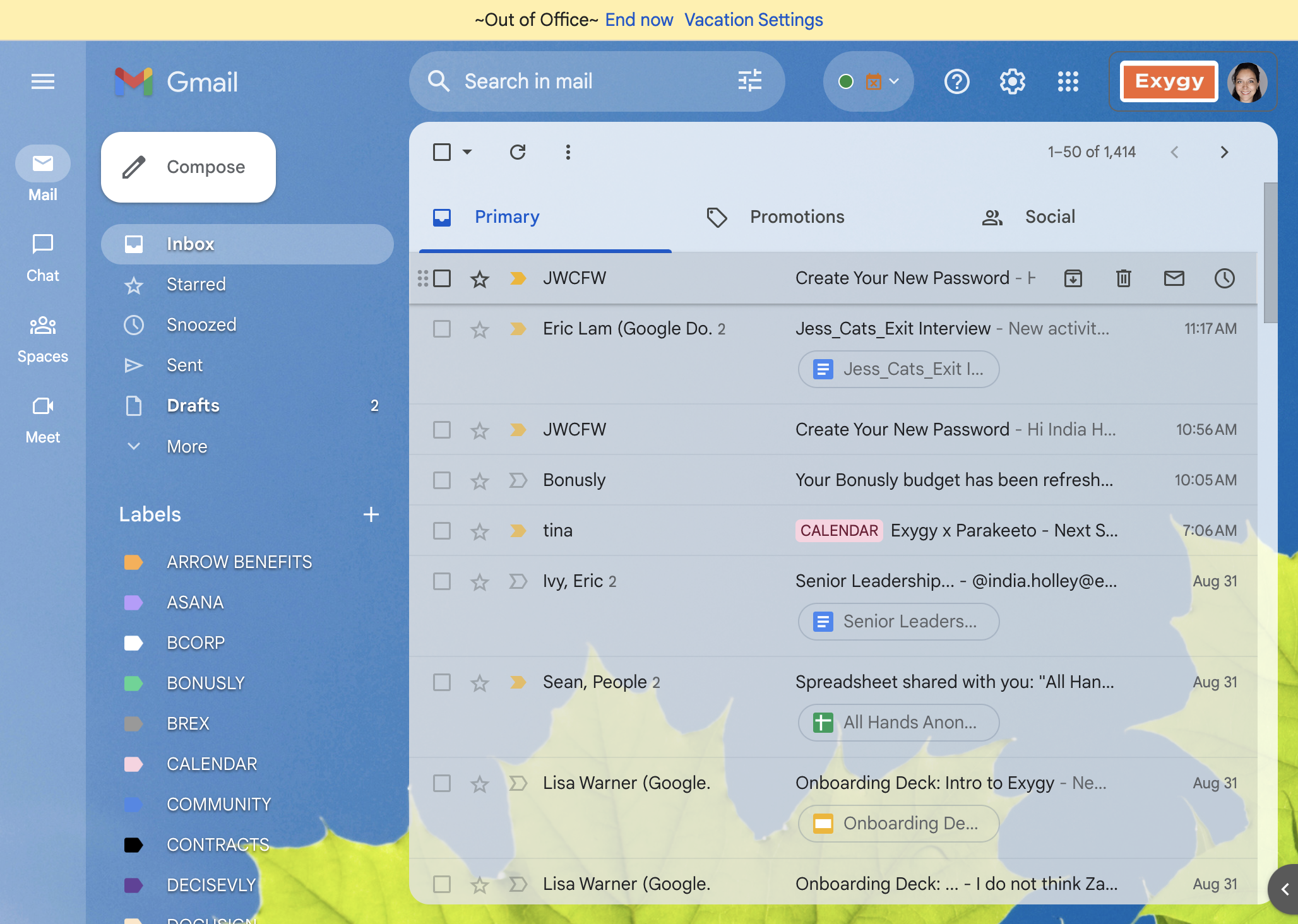1298x924 pixels.
Task: Click the account profile photo
Action: click(x=1247, y=81)
